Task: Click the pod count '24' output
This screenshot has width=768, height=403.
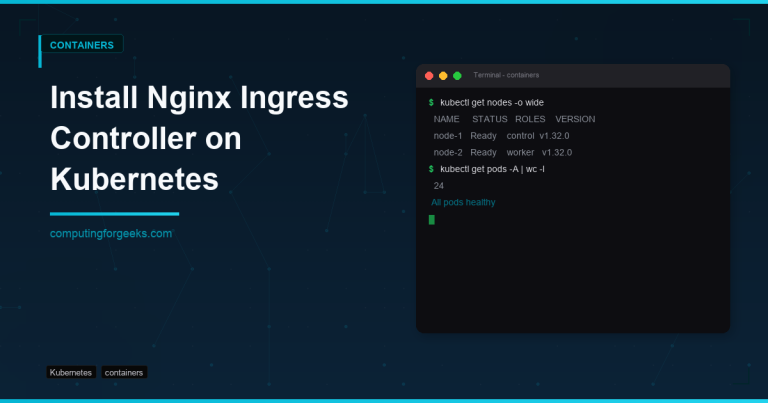Action: pyautogui.click(x=438, y=186)
